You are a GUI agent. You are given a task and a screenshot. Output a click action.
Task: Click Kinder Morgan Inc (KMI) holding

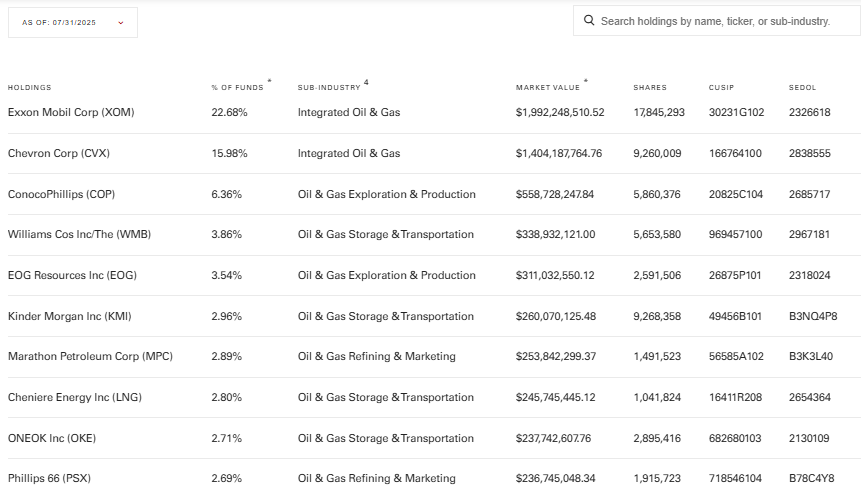[69, 316]
